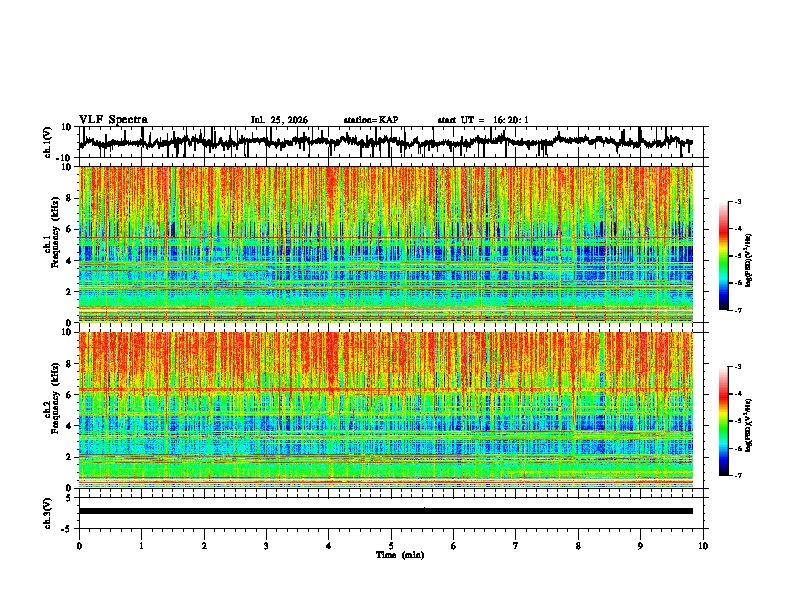Click the start UT 16:20:1 label
Screen dimensions: 792x612
click(x=483, y=120)
